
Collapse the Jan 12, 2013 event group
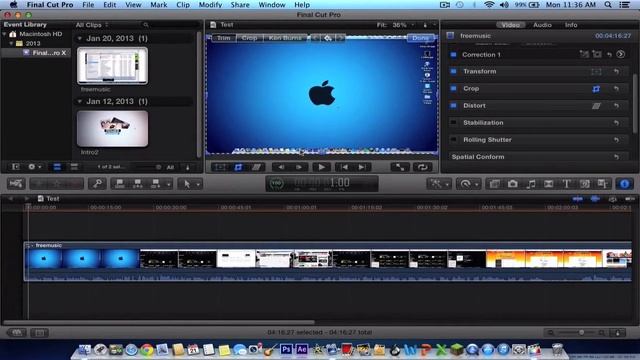click(x=80, y=101)
